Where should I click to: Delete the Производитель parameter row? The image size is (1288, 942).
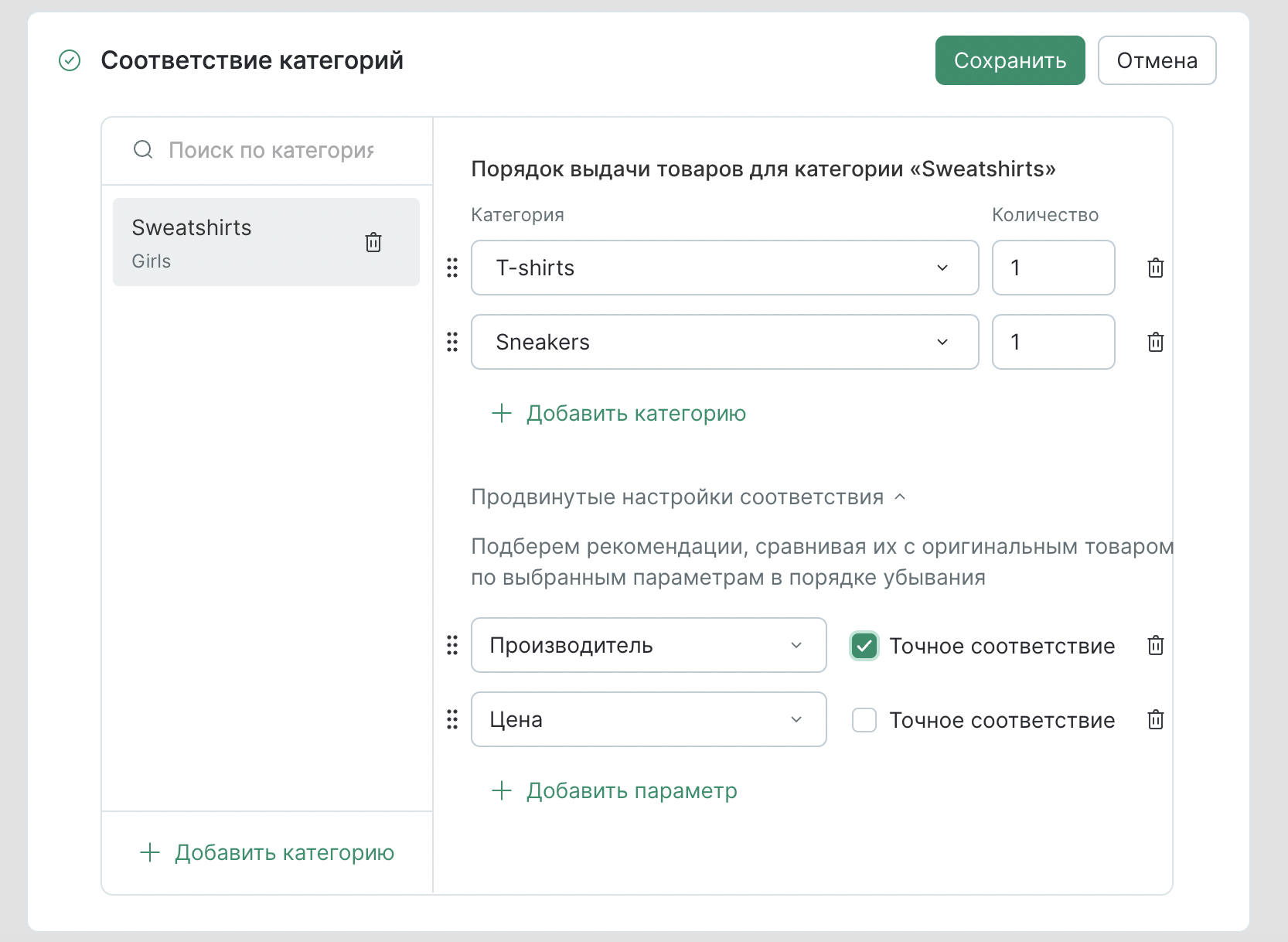click(x=1156, y=645)
